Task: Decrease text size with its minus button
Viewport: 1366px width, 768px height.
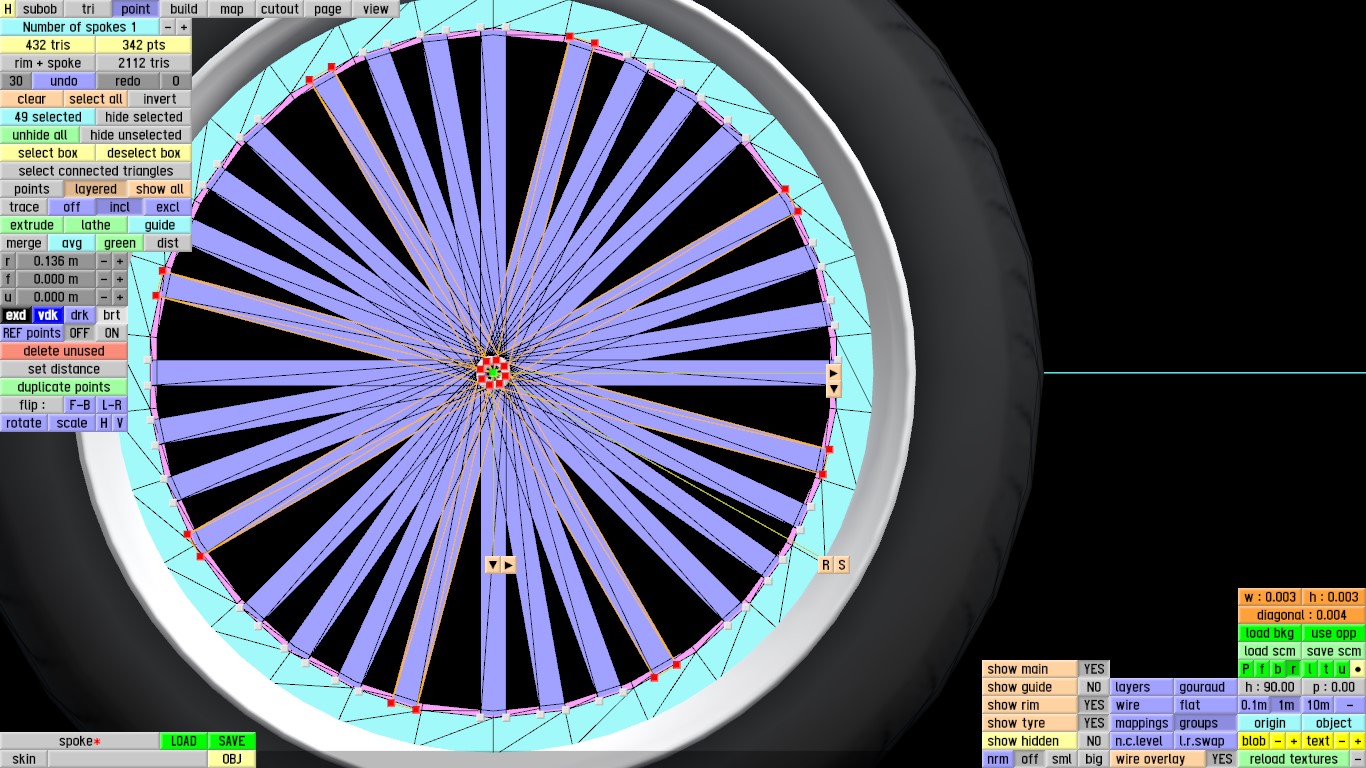Action: (x=1342, y=741)
